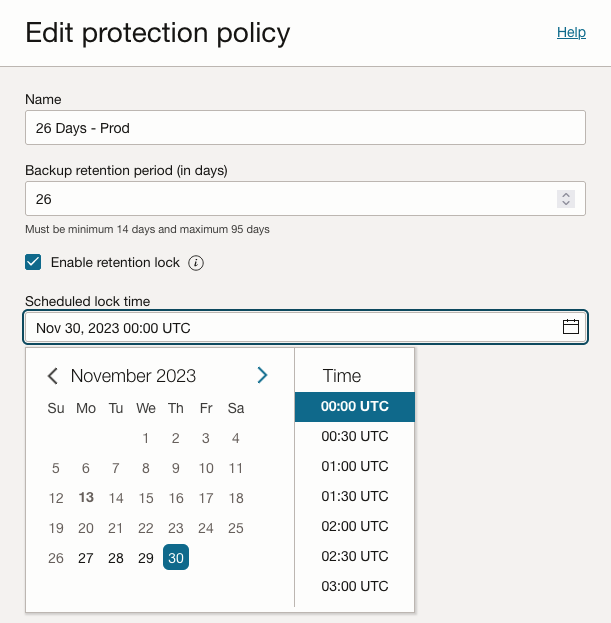Select November 27 in calendar

[x=86, y=558]
